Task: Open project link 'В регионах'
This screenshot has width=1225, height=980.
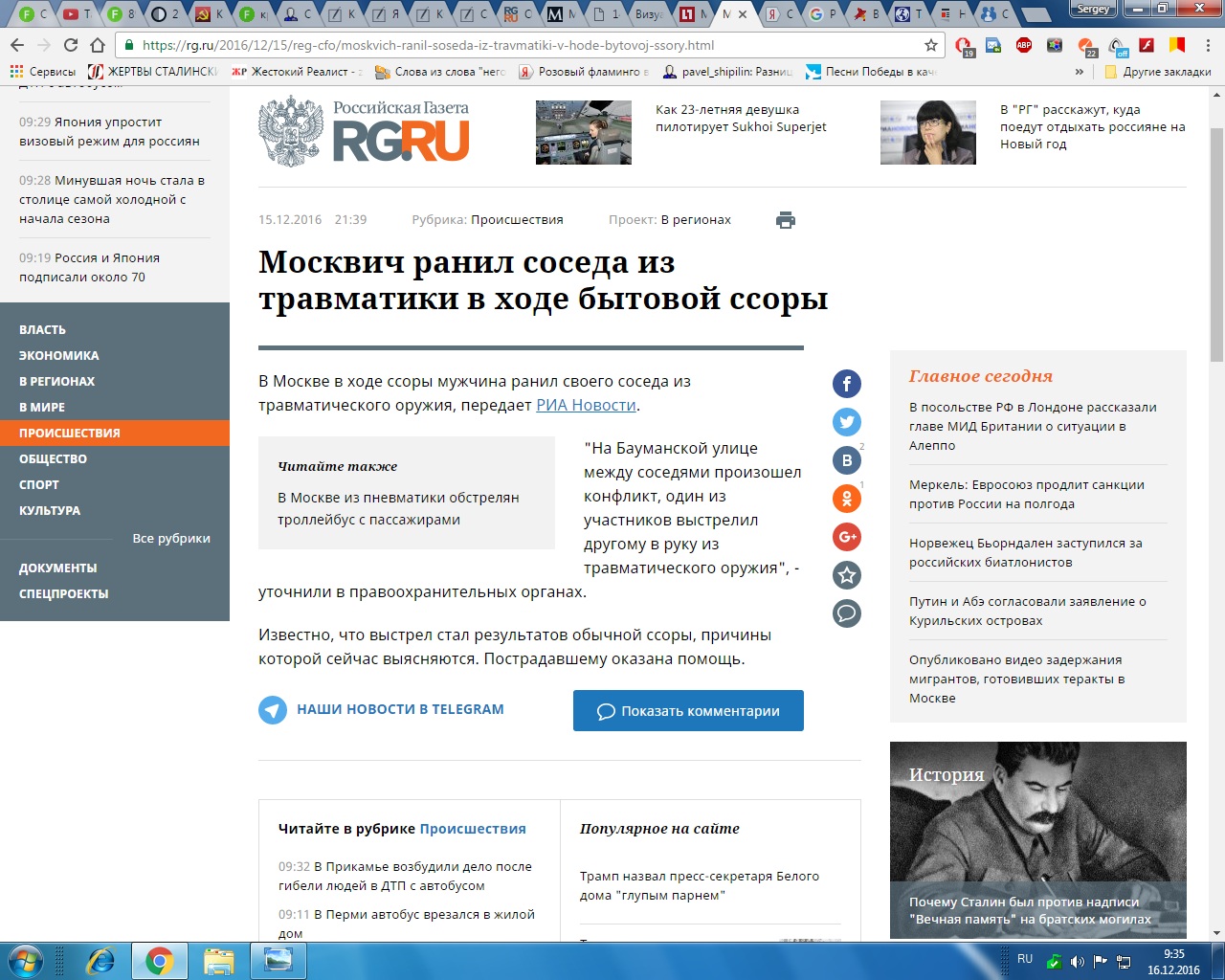Action: click(696, 219)
